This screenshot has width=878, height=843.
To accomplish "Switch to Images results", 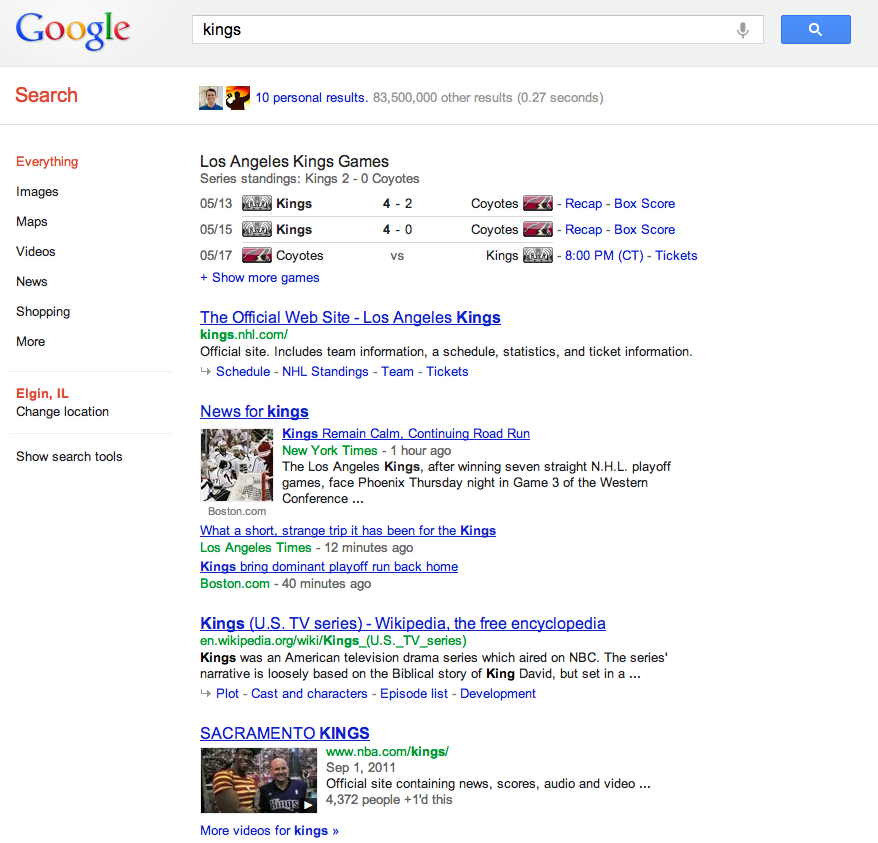I will pos(37,192).
